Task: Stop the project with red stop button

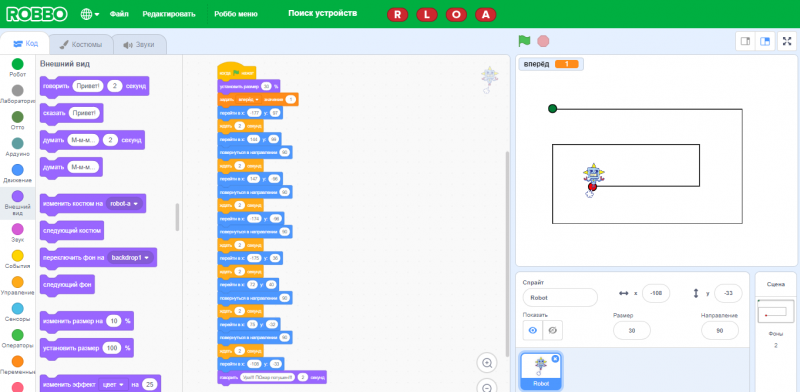Action: (x=543, y=41)
